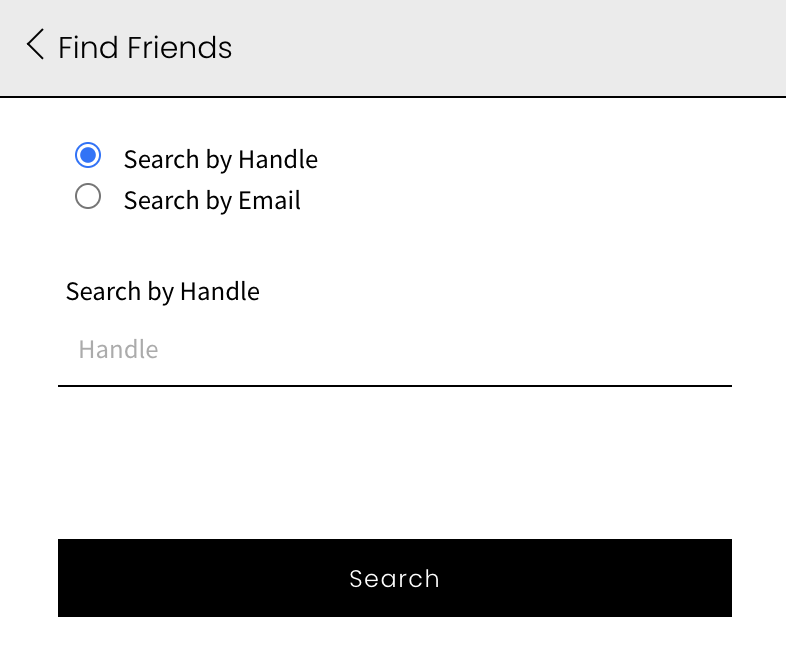Focus the Handle text input field
The image size is (786, 660).
[394, 350]
